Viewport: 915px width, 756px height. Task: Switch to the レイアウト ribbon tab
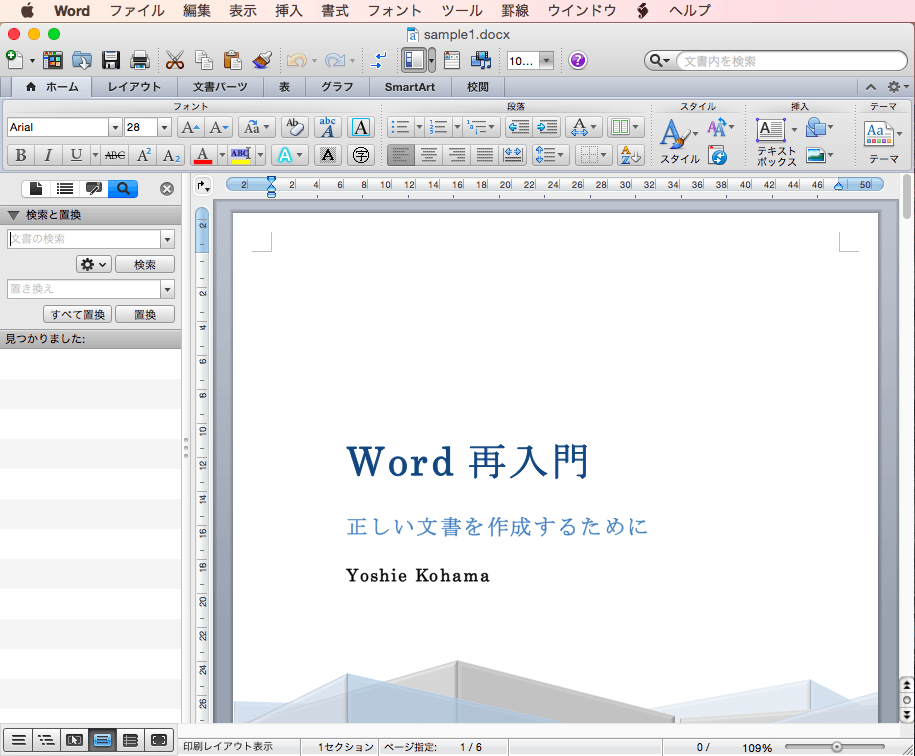(x=134, y=87)
